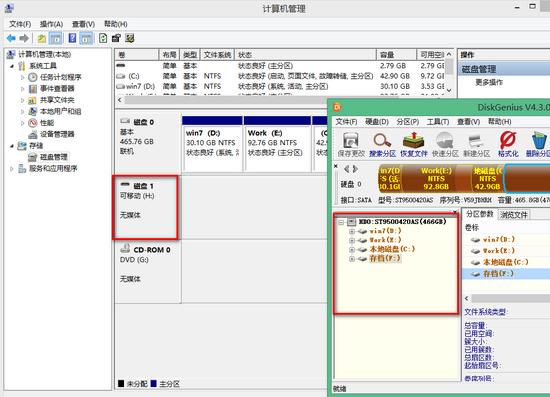Click the blue help toolbar icon
The height and width of the screenshot is (397, 550).
72,38
